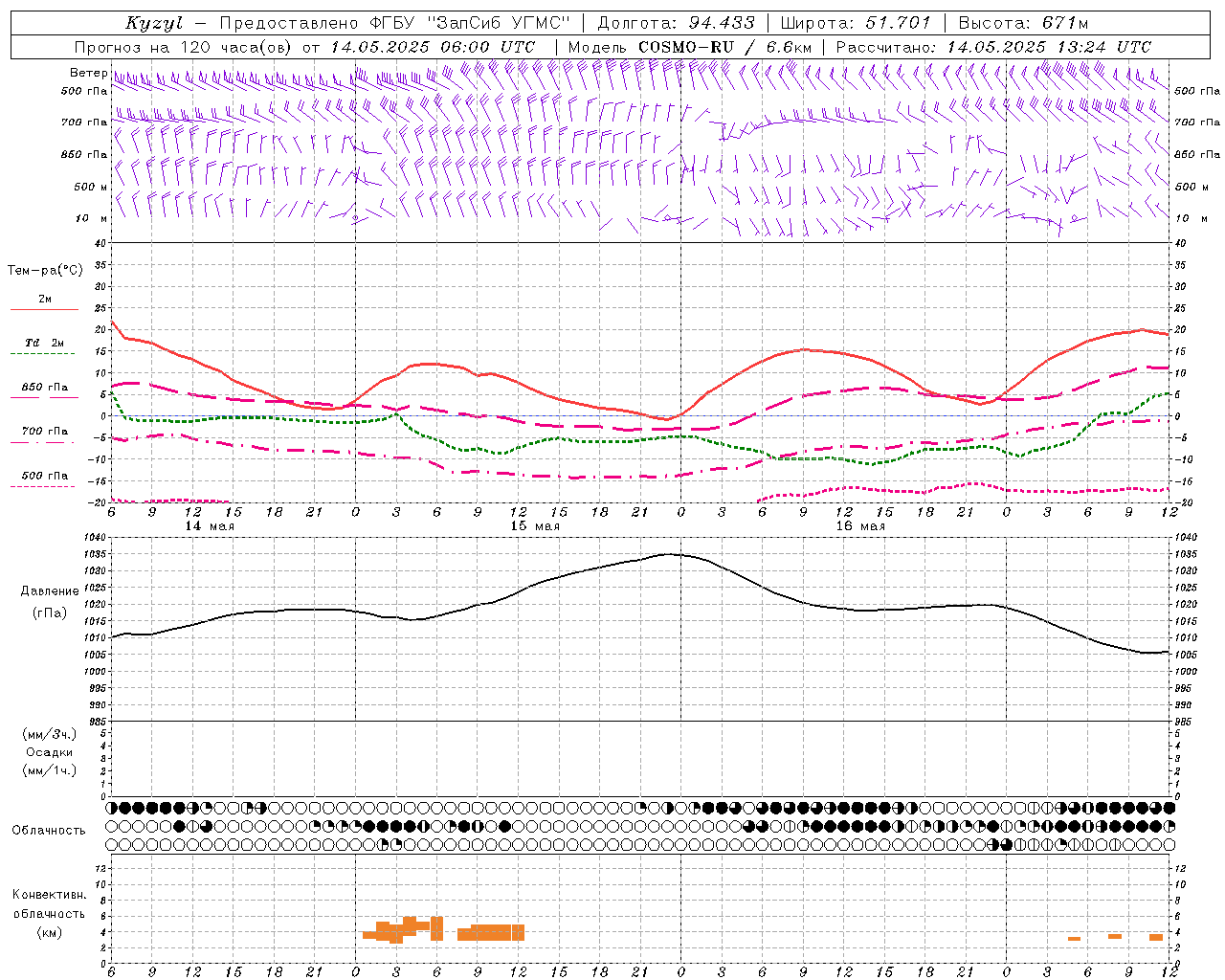
Task: Click the longitude value "Долгота: 94.433"
Action: pyautogui.click(x=676, y=23)
